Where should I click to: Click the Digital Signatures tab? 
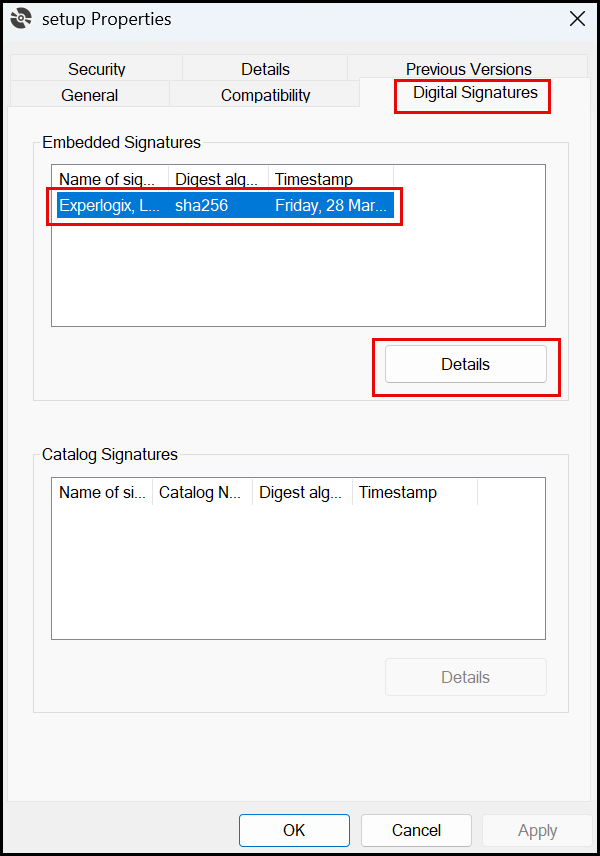click(475, 93)
